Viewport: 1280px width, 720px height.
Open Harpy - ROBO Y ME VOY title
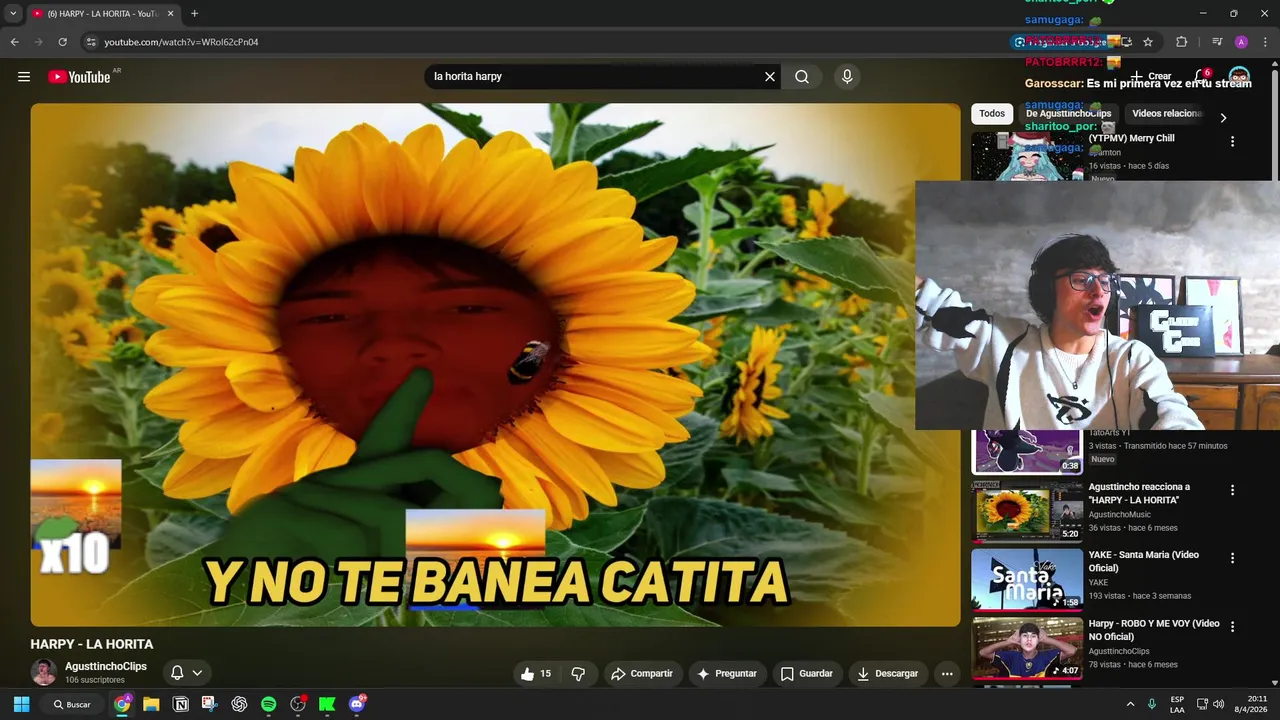(x=1154, y=630)
